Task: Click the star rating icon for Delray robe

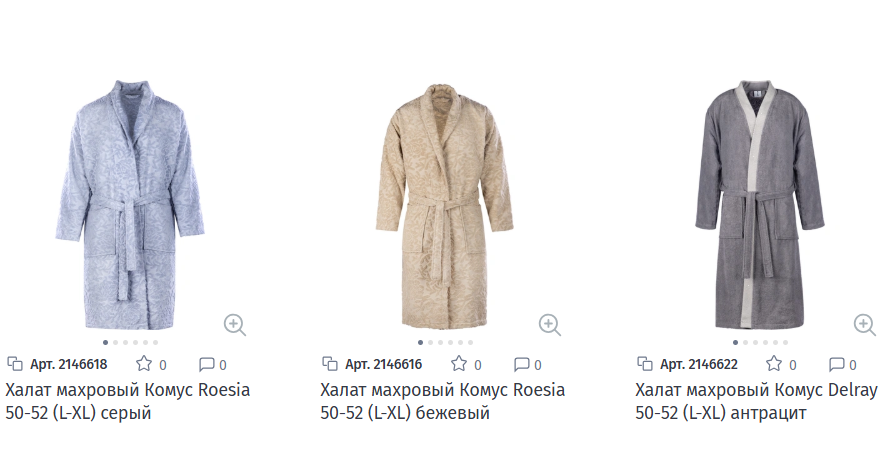Action: pyautogui.click(x=774, y=364)
